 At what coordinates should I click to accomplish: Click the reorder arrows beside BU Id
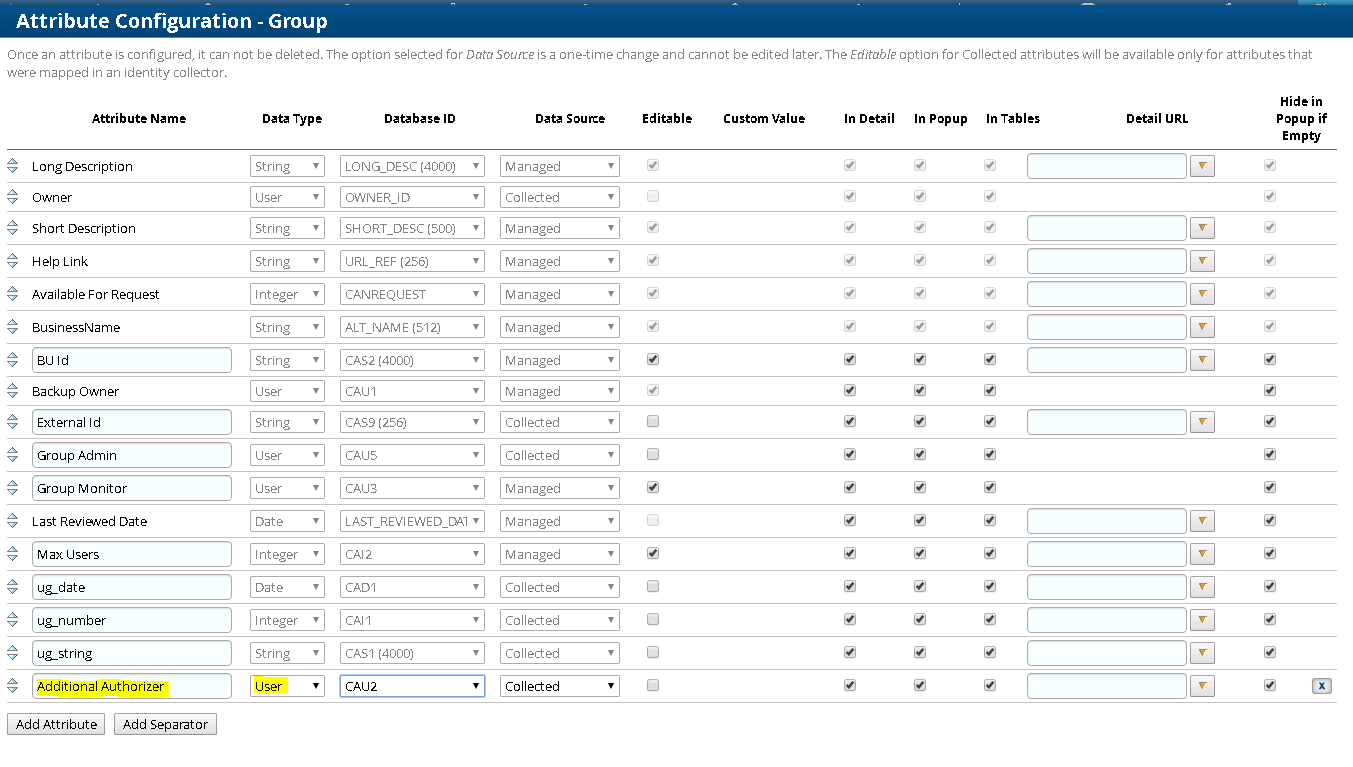pyautogui.click(x=13, y=360)
